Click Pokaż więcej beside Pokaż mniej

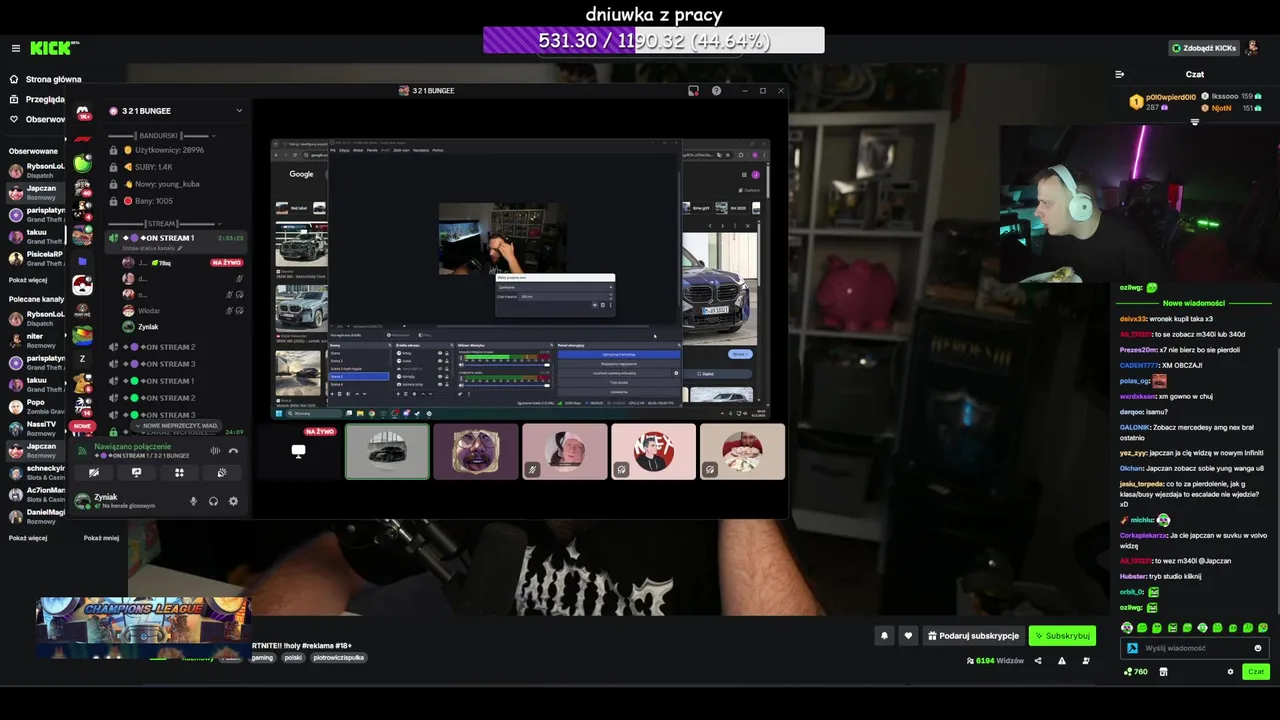pyautogui.click(x=28, y=538)
